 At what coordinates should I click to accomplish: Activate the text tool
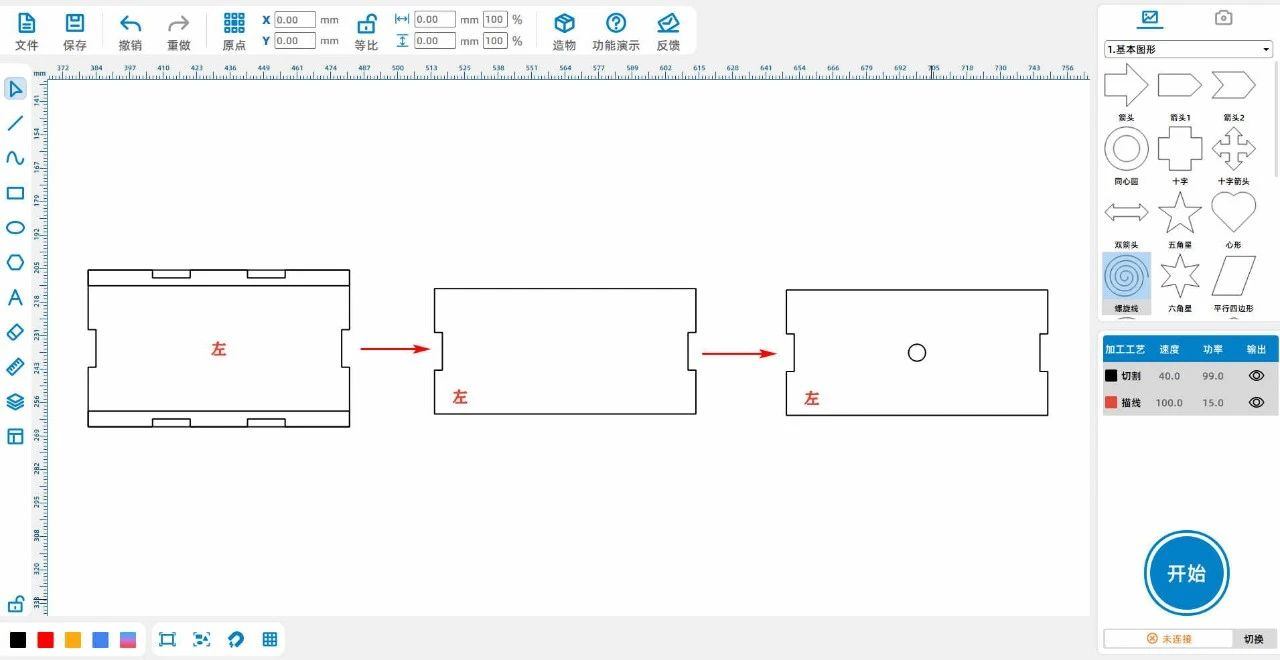tap(15, 297)
